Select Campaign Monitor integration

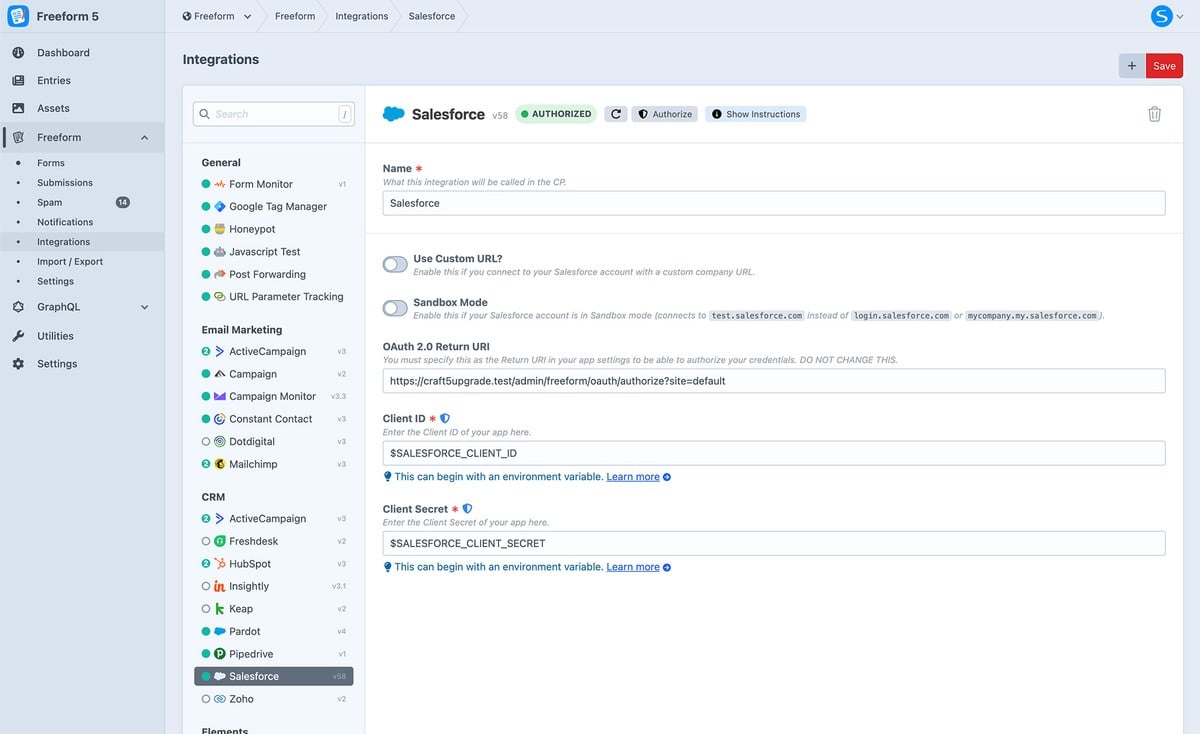pyautogui.click(x=274, y=396)
